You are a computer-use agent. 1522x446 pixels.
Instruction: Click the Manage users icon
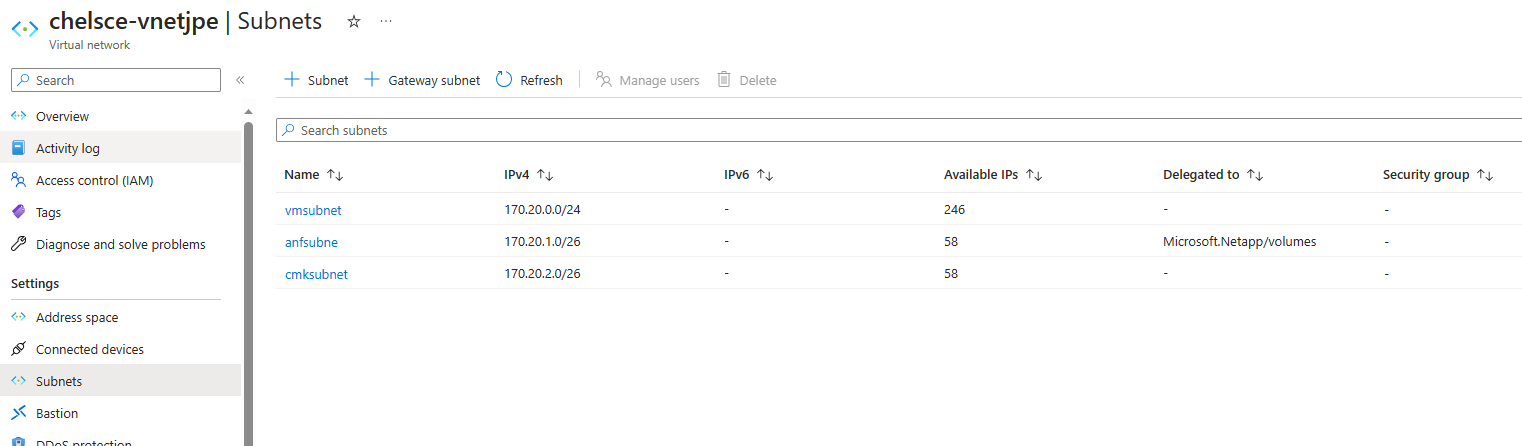click(x=603, y=80)
